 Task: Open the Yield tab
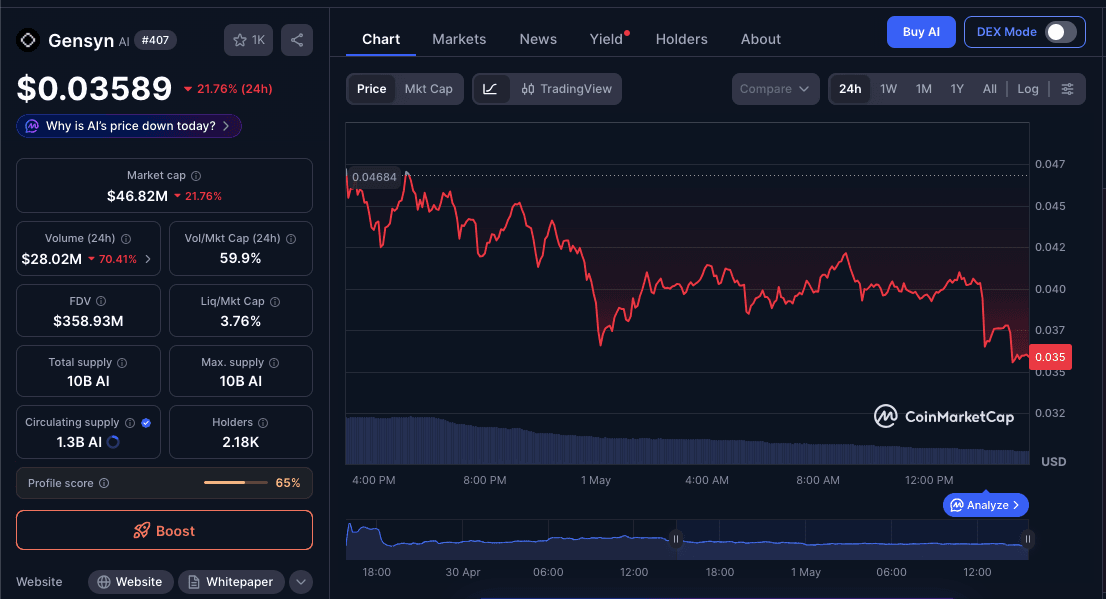click(607, 40)
